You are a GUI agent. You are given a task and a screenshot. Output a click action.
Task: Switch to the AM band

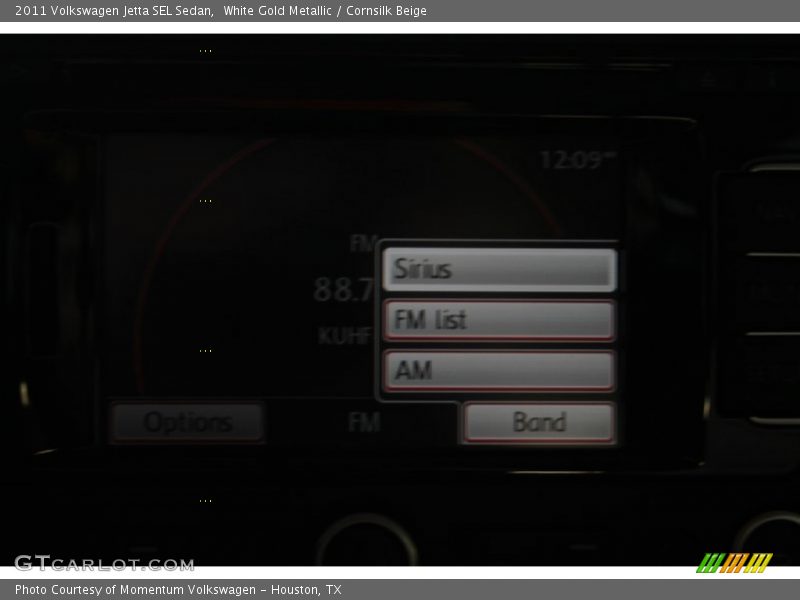(x=497, y=370)
